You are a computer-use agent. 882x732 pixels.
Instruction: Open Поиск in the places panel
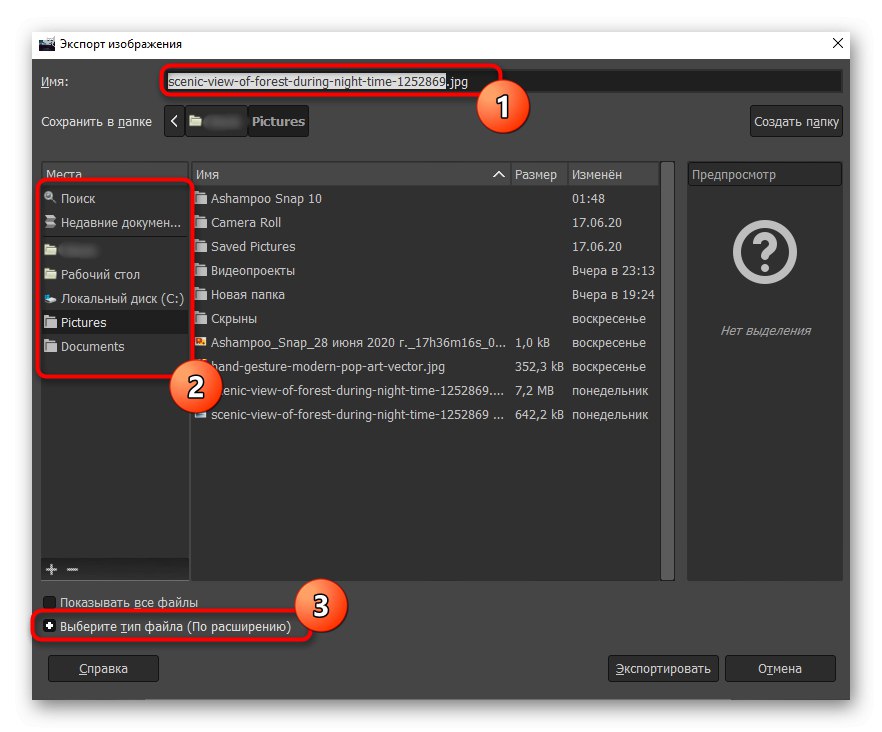(x=115, y=198)
